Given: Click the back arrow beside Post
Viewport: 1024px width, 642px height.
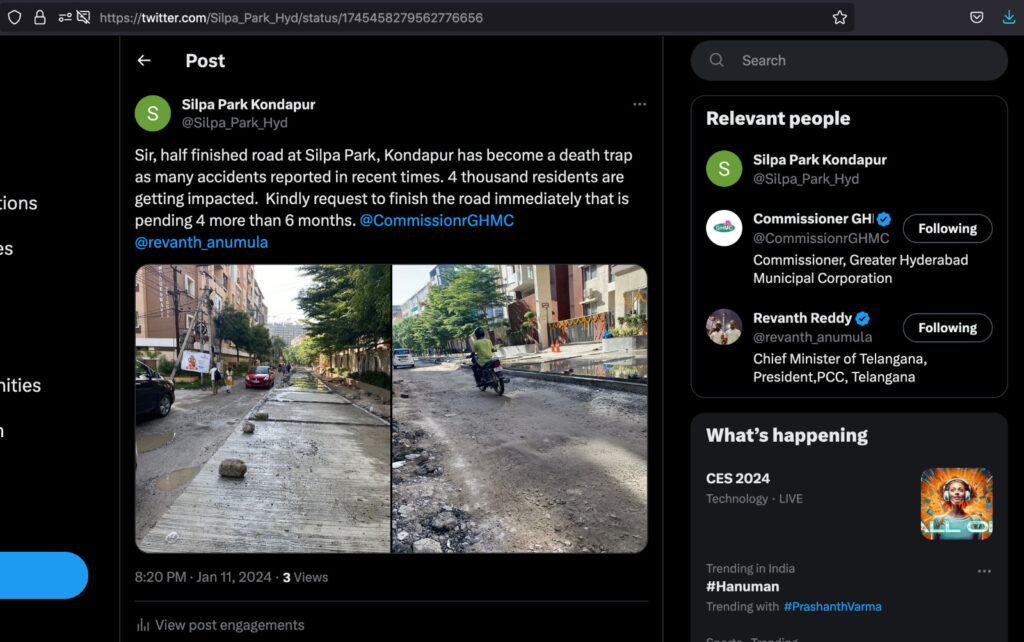Looking at the screenshot, I should pos(144,61).
